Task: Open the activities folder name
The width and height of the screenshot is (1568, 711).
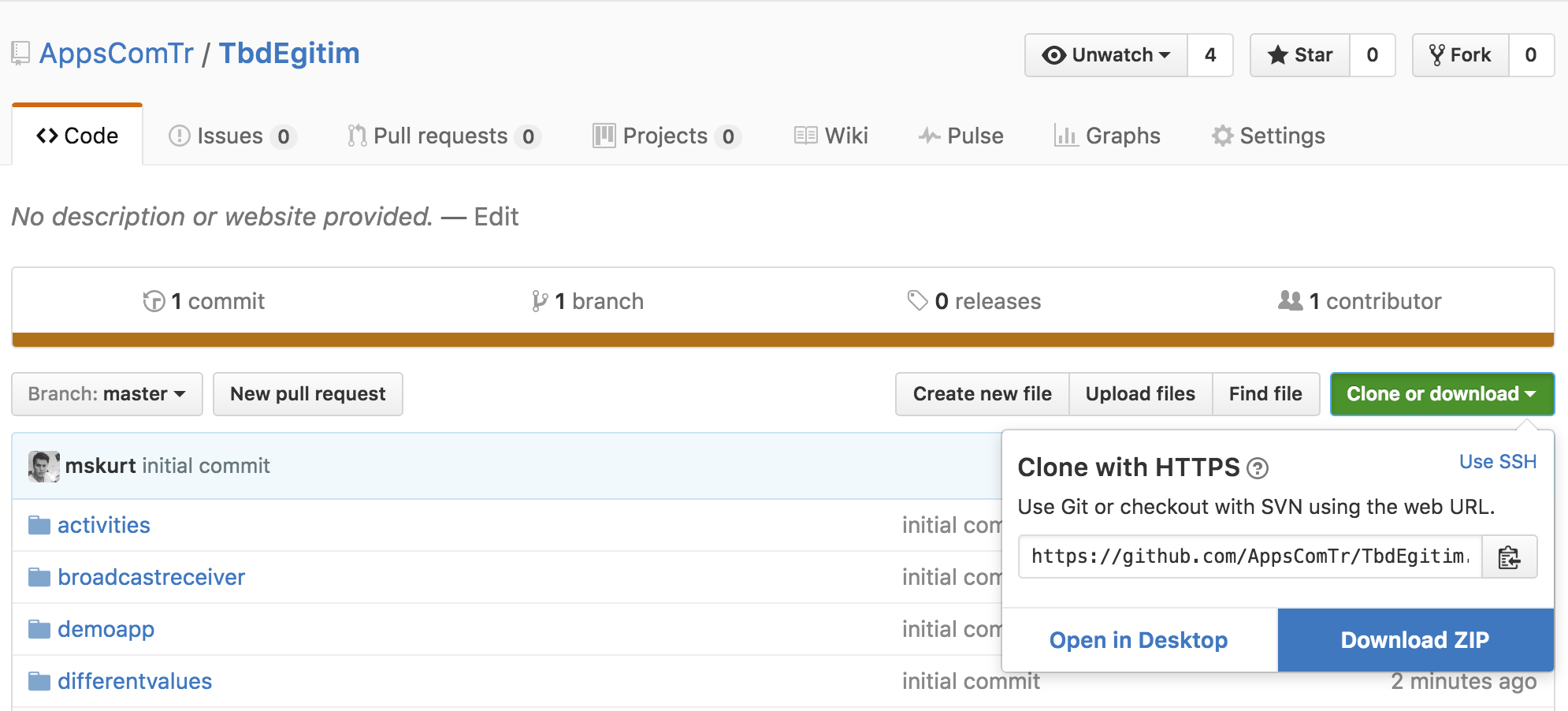Action: click(x=104, y=526)
